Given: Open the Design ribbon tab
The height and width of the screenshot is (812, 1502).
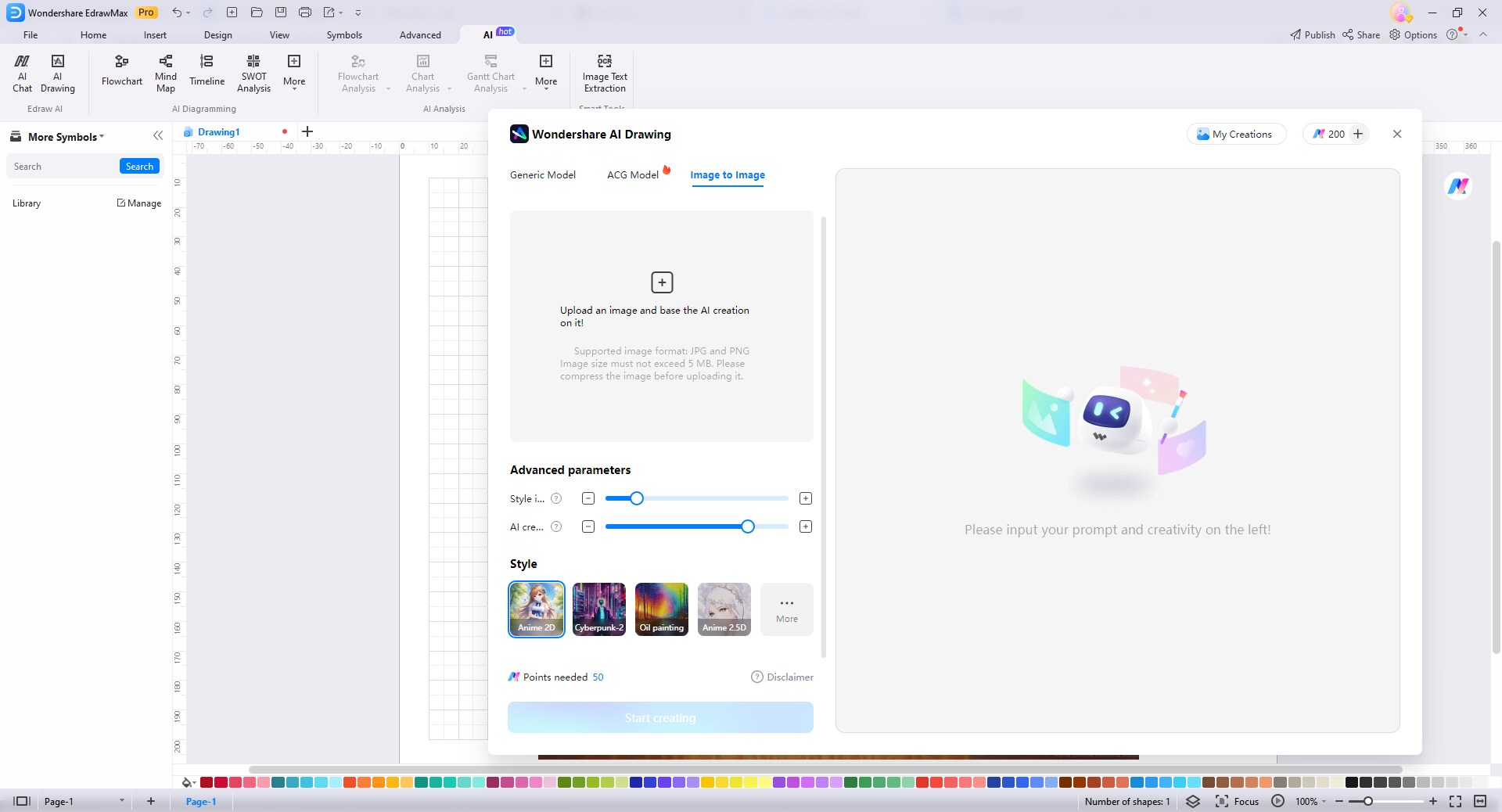Looking at the screenshot, I should [x=217, y=34].
